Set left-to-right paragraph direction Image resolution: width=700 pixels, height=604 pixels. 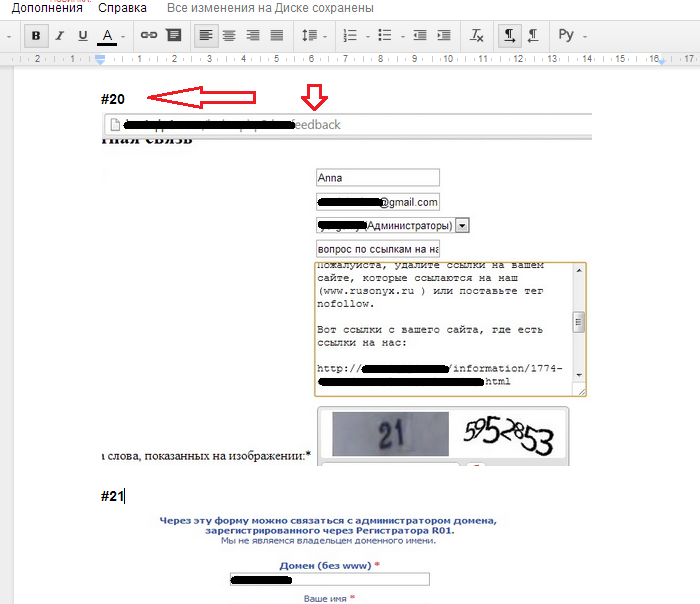[509, 35]
